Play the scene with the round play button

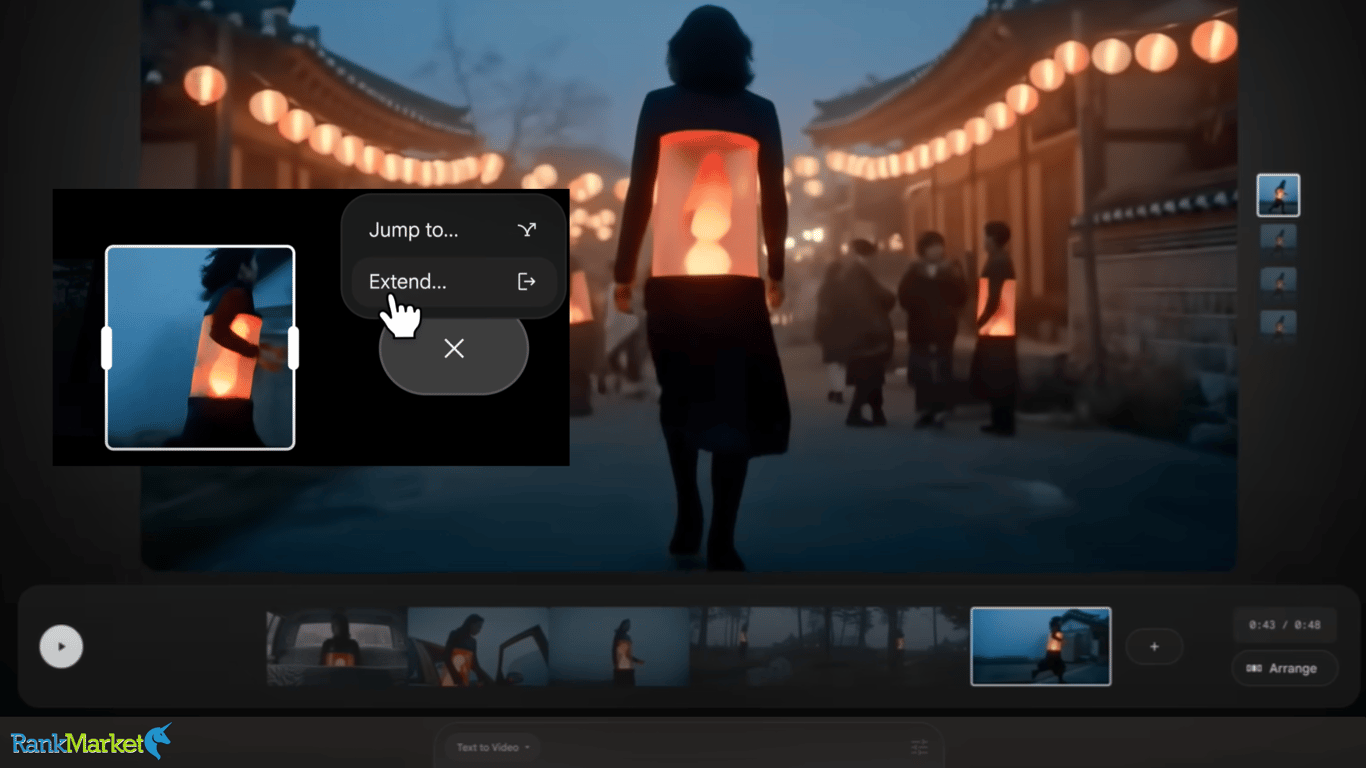[61, 647]
